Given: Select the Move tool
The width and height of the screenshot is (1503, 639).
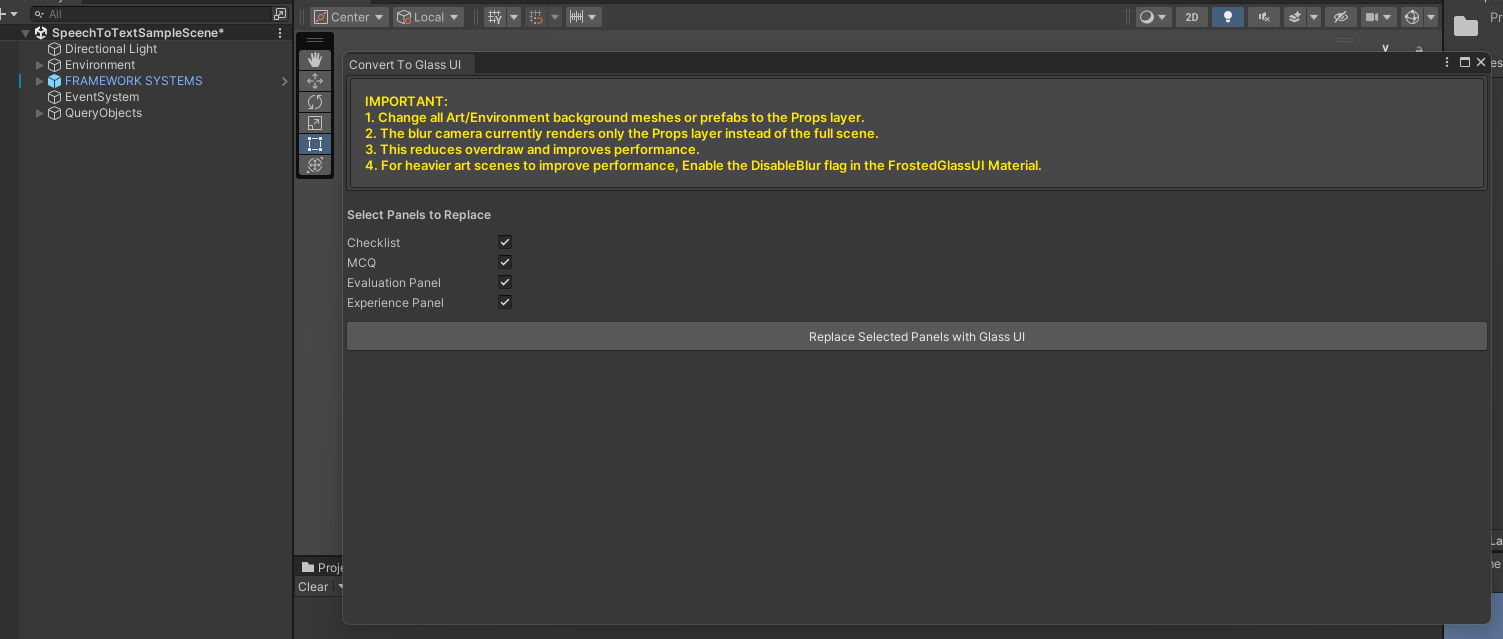Looking at the screenshot, I should coord(315,81).
